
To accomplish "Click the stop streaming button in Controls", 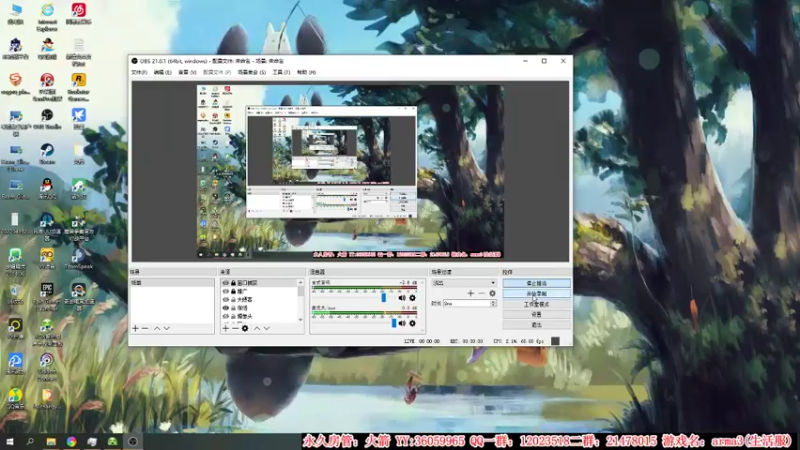I will point(537,283).
